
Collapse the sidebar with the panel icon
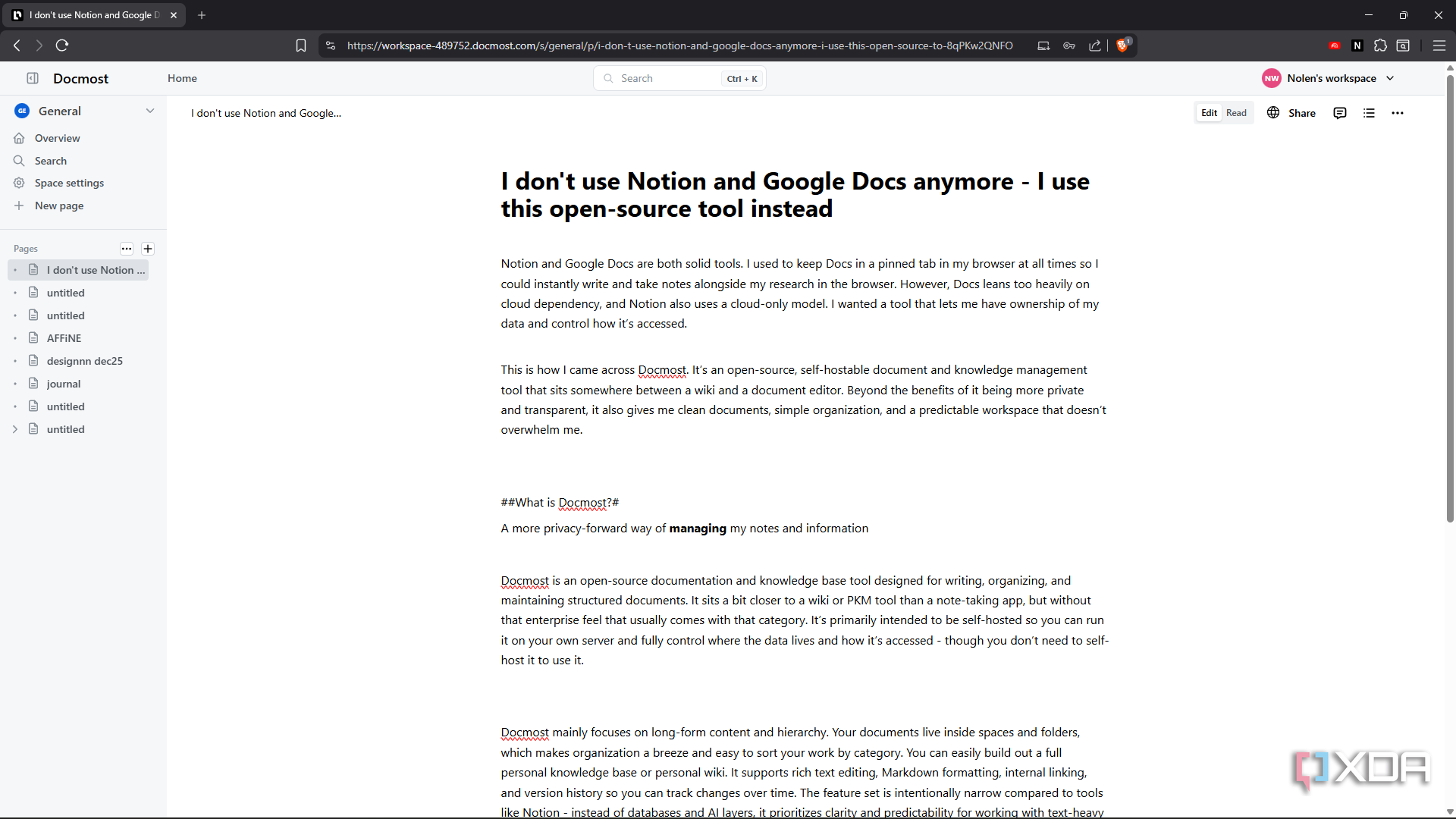tap(33, 78)
